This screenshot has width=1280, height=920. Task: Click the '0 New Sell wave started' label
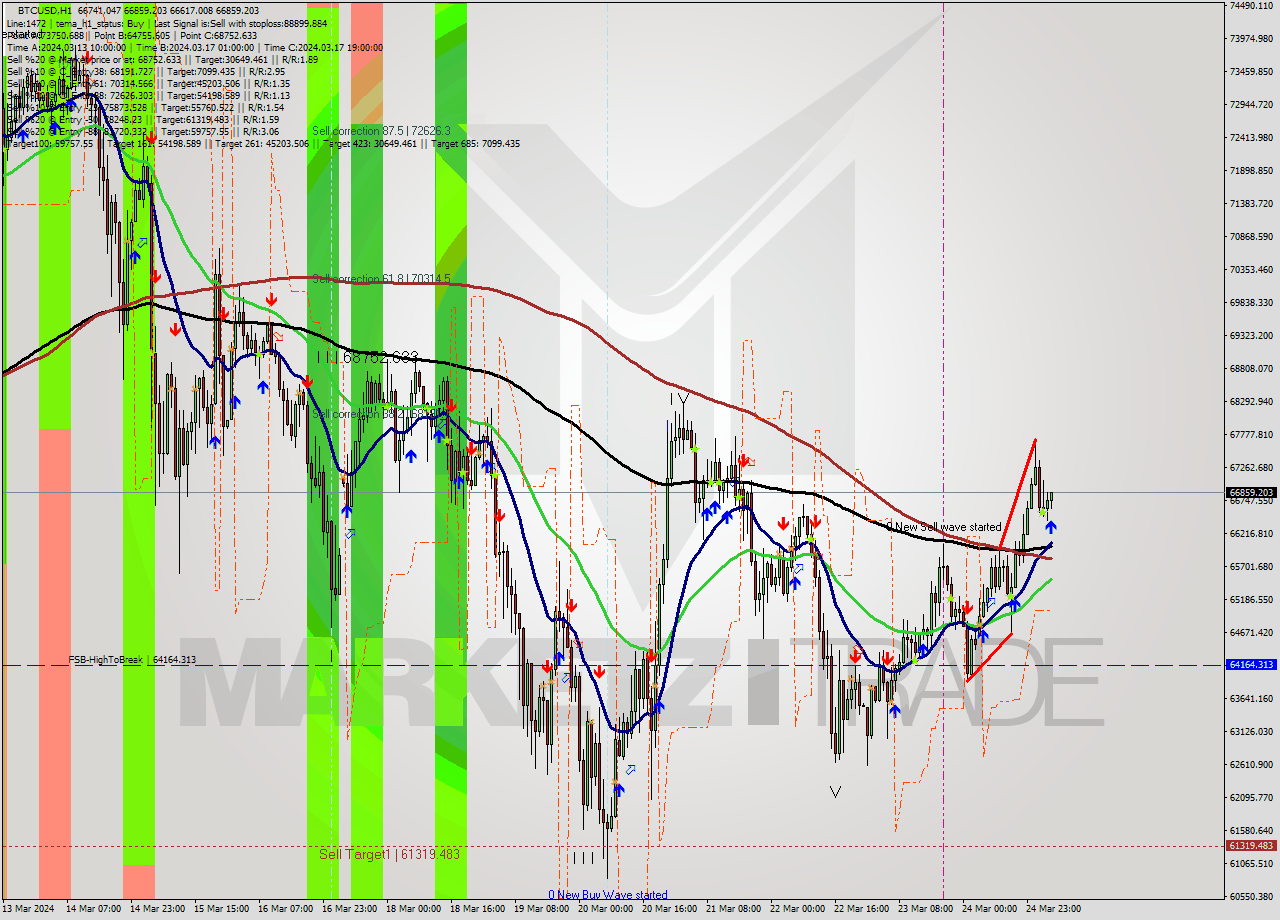[944, 527]
